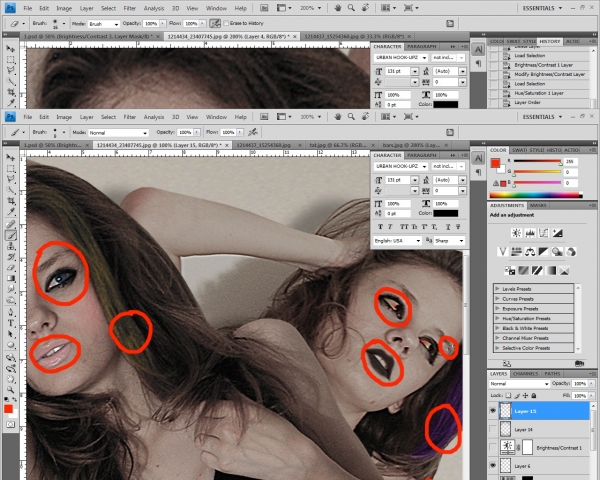
Task: Click the R value field showing 255
Action: (x=570, y=162)
